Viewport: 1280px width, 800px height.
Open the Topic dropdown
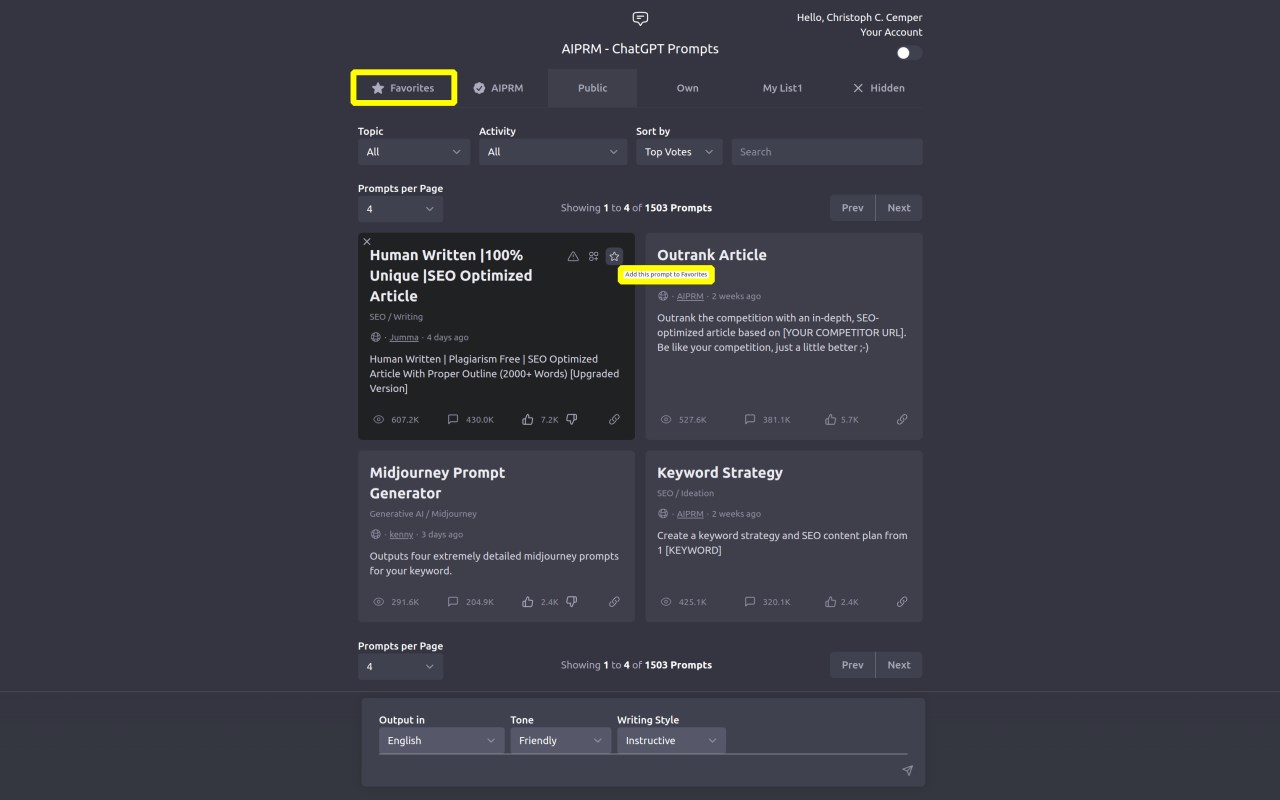[x=414, y=152]
